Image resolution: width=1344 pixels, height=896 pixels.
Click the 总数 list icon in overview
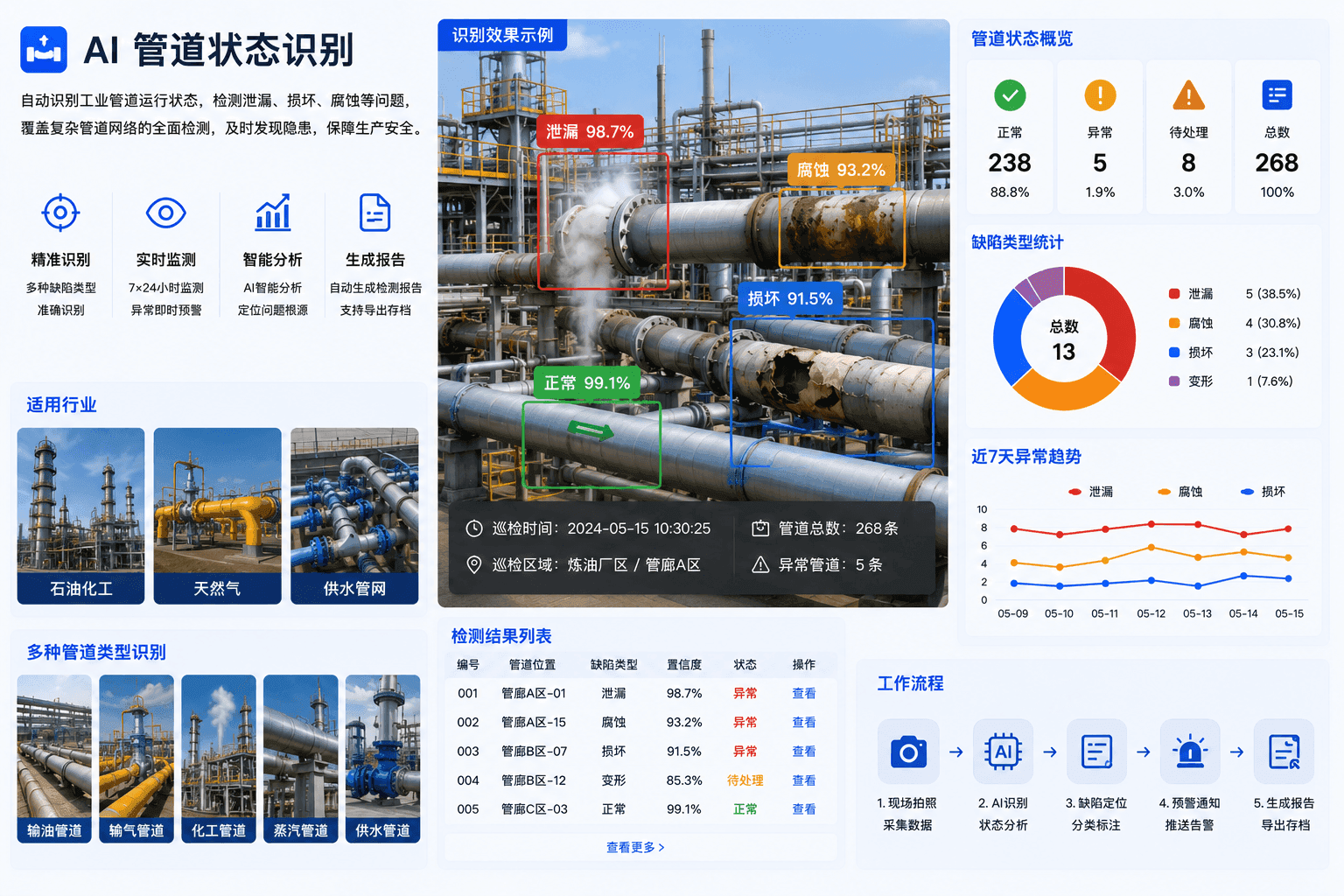click(1277, 95)
